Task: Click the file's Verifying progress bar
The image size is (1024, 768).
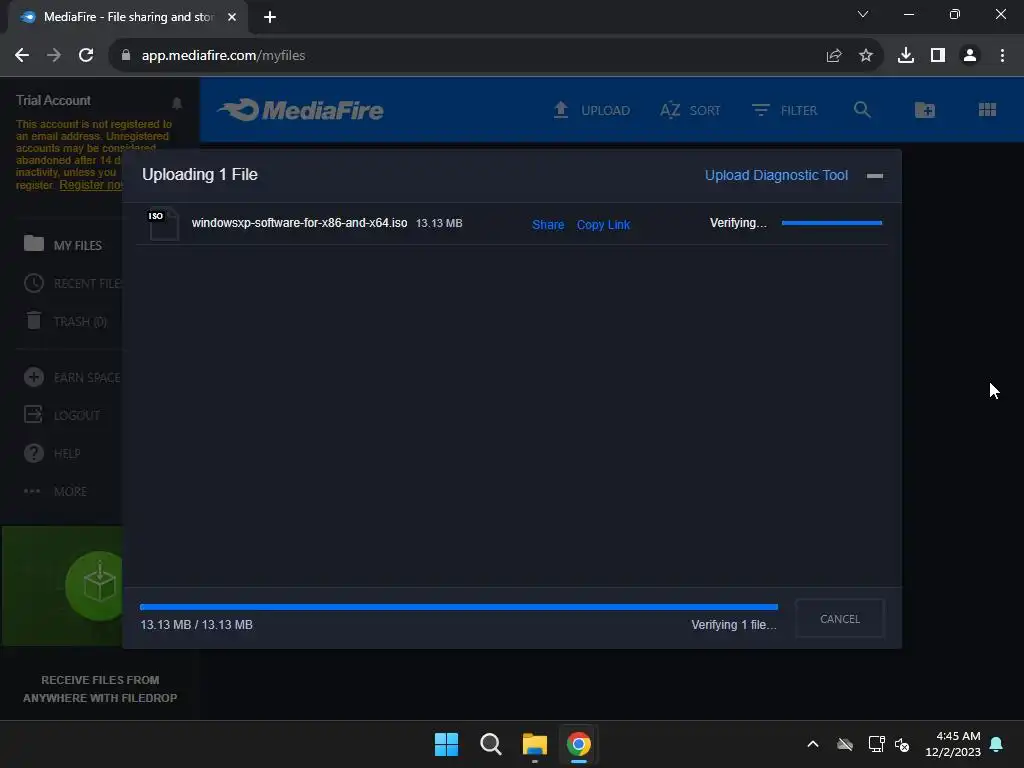Action: coord(831,223)
